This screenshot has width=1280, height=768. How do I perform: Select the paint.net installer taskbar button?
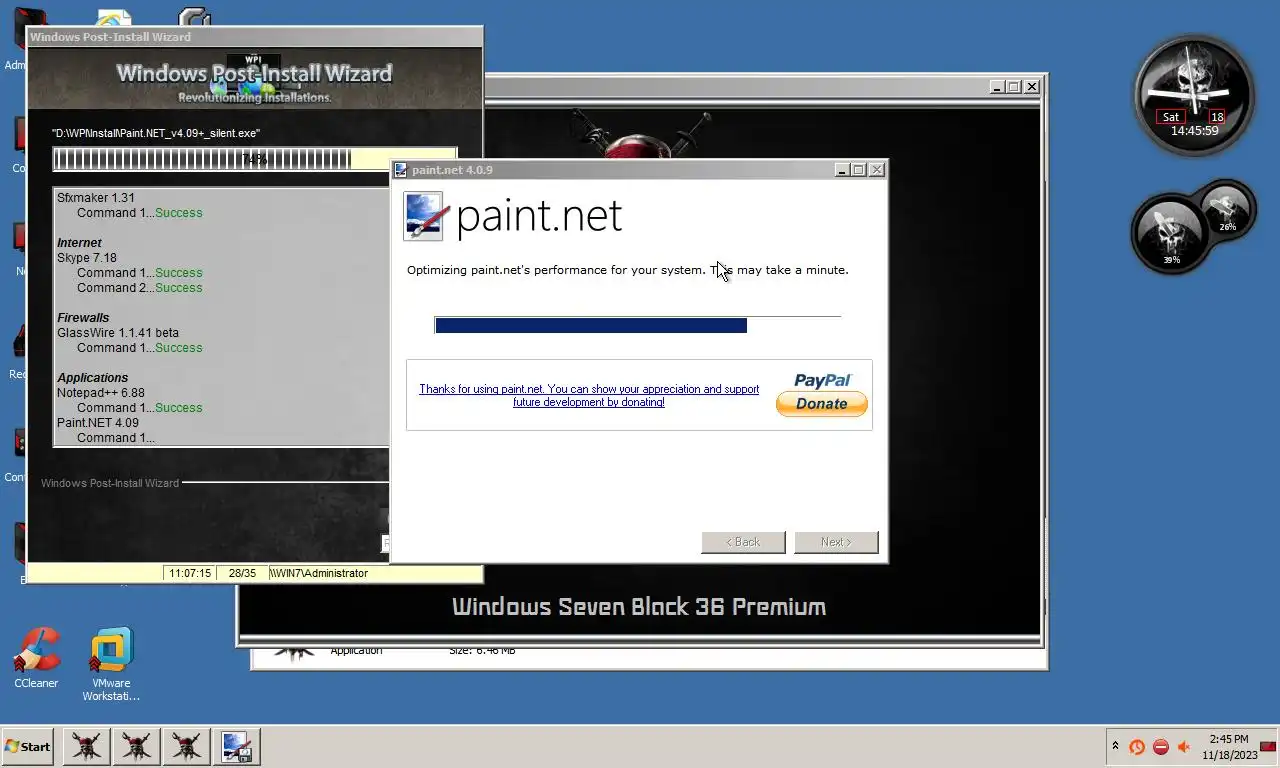(x=237, y=747)
